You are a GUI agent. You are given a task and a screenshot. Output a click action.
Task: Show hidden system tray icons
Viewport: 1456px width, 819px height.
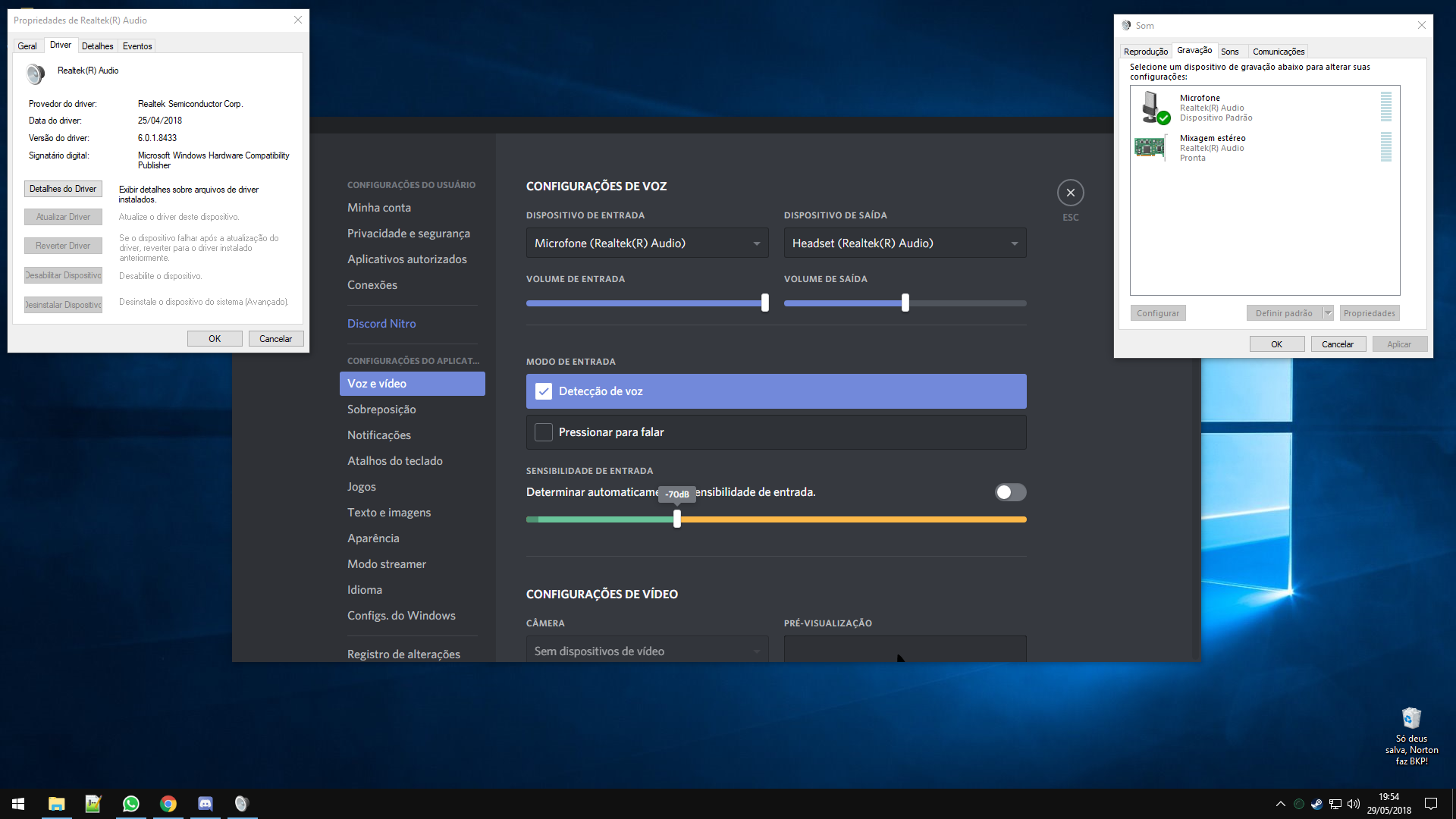pos(1281,804)
